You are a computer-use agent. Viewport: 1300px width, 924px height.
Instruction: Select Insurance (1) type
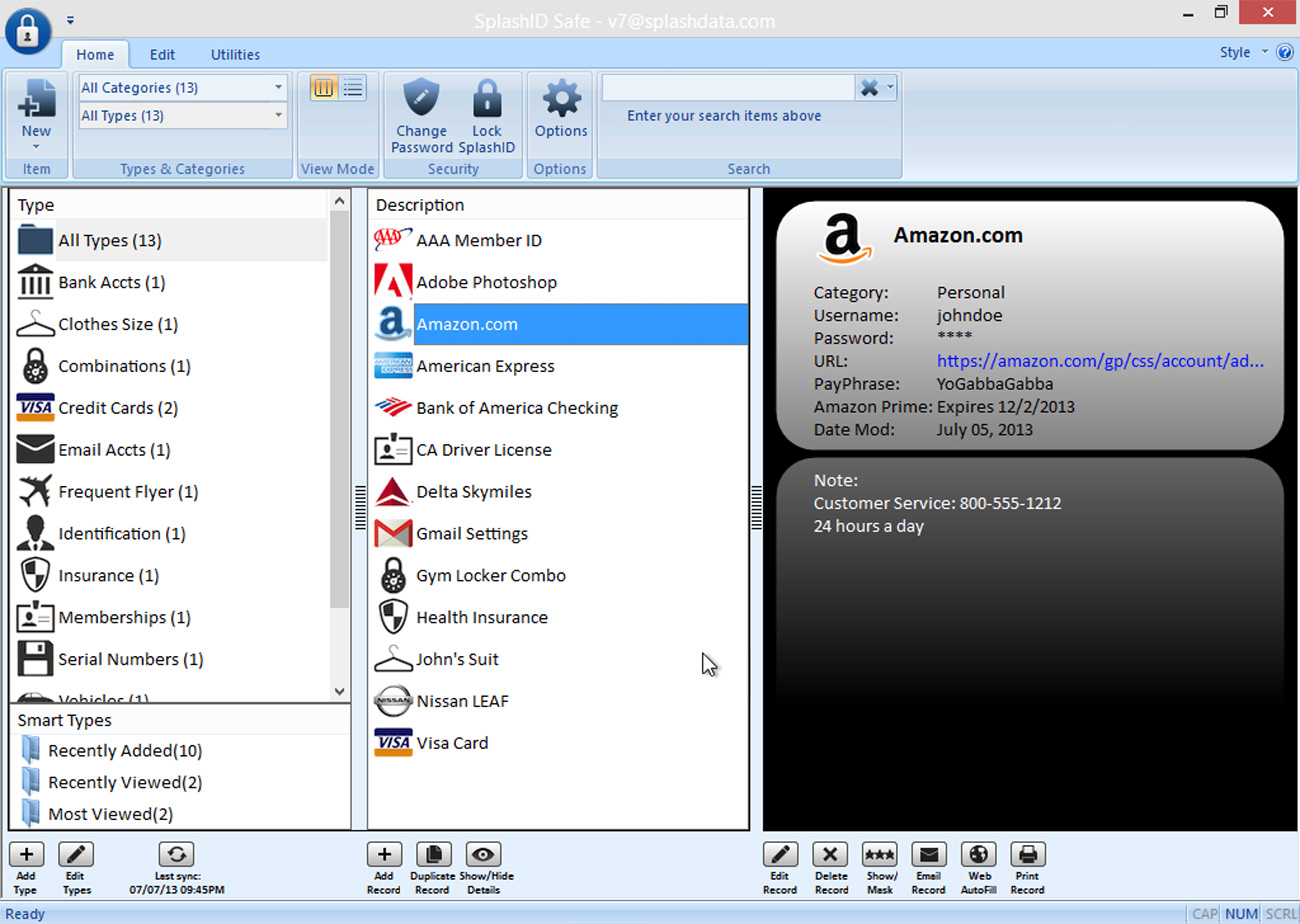click(x=172, y=576)
